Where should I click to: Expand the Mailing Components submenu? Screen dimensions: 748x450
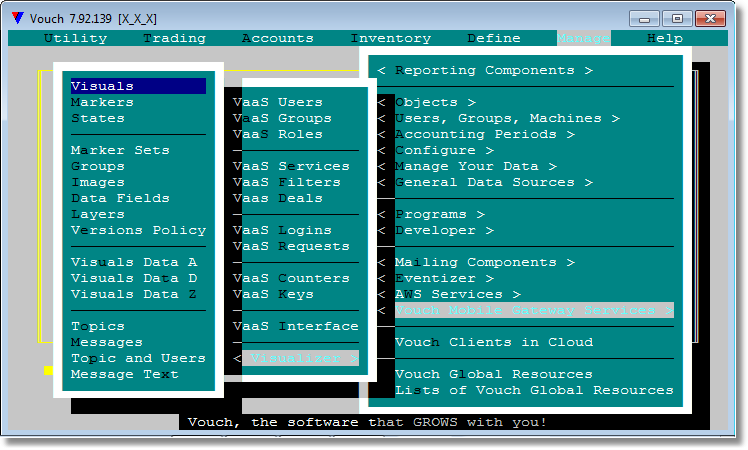point(476,262)
